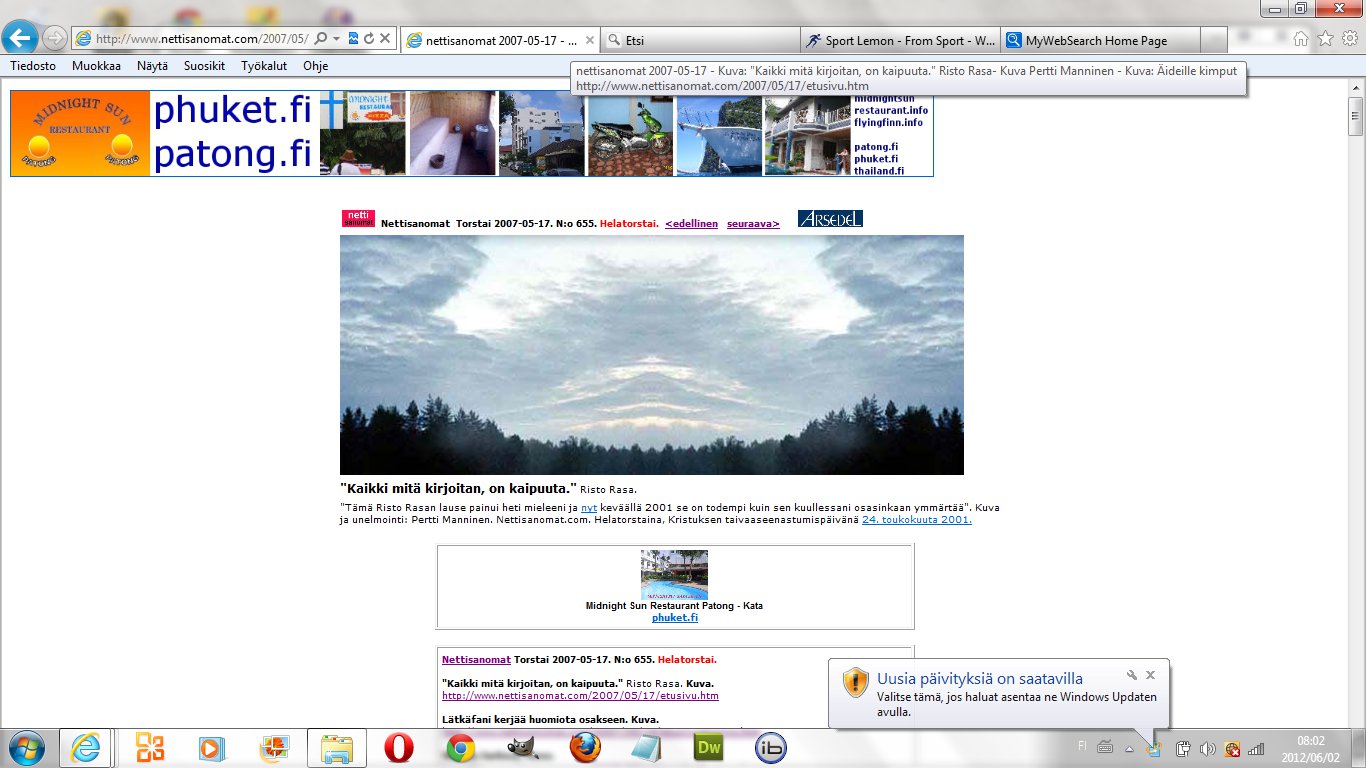Click the mirrored sky landscape image
1366x768 pixels.
(651, 354)
